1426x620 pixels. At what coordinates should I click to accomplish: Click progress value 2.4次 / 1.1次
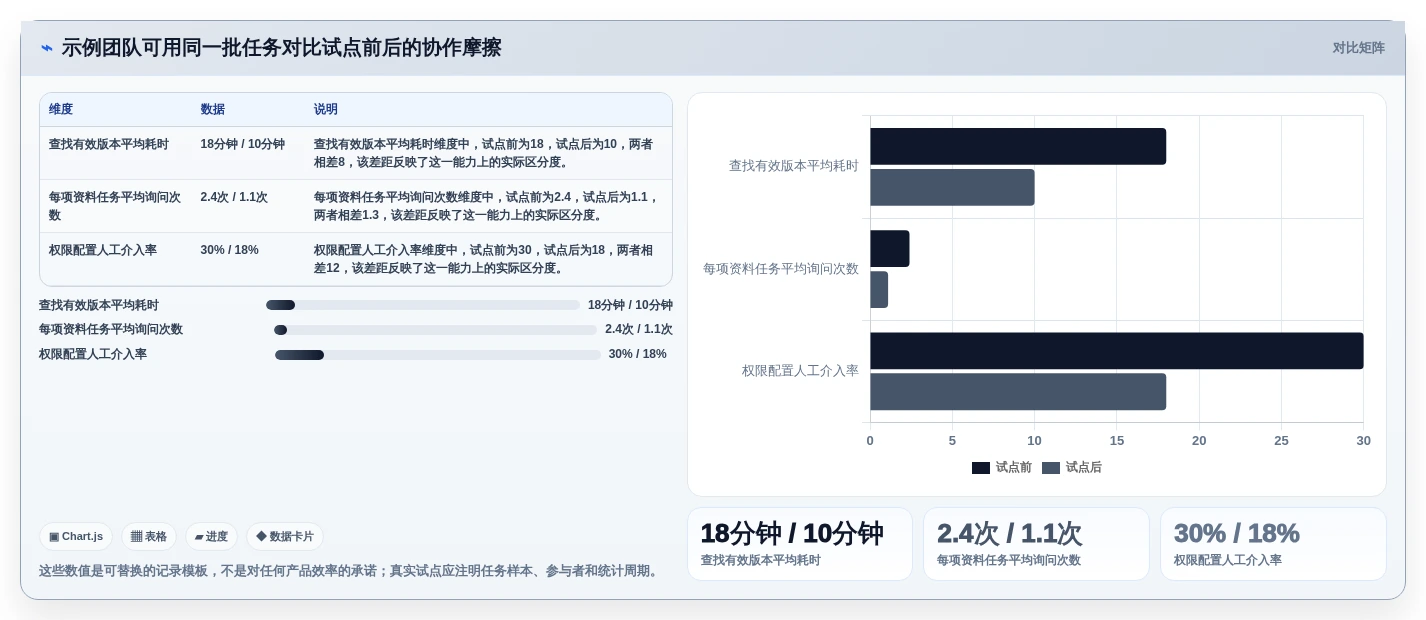click(x=639, y=330)
